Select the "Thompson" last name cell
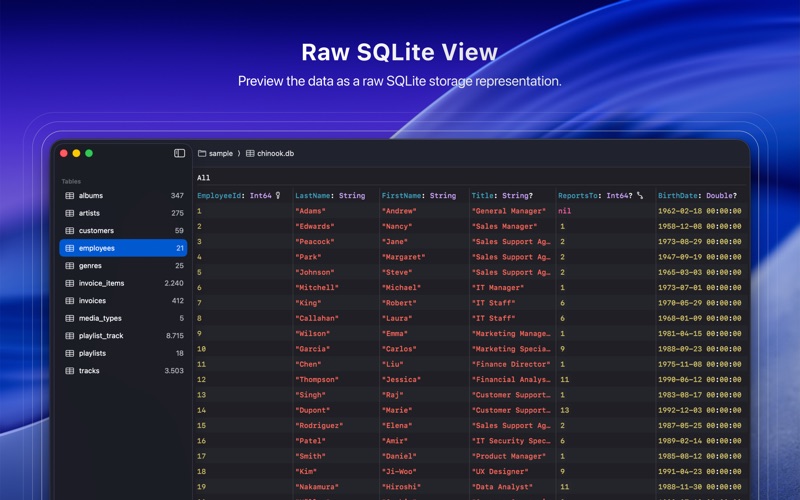 click(317, 379)
